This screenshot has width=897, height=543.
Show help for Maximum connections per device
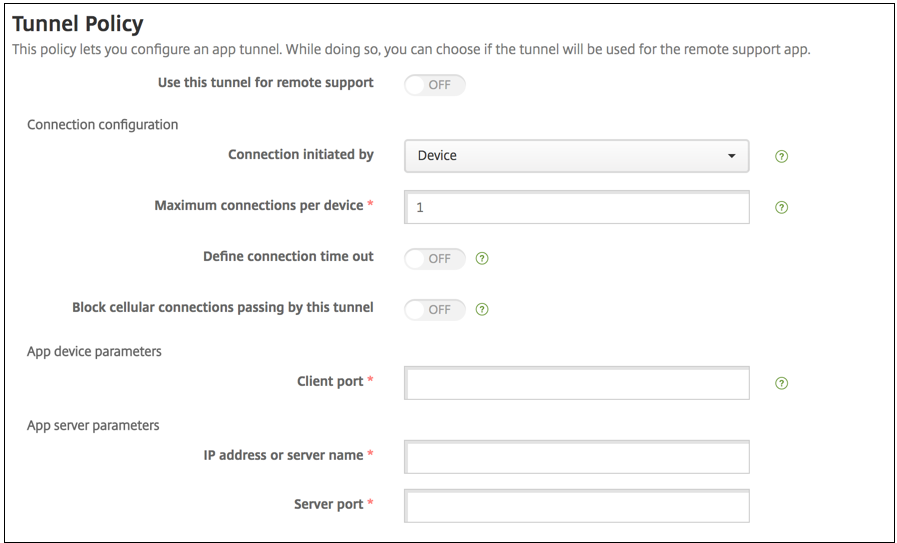[x=782, y=207]
